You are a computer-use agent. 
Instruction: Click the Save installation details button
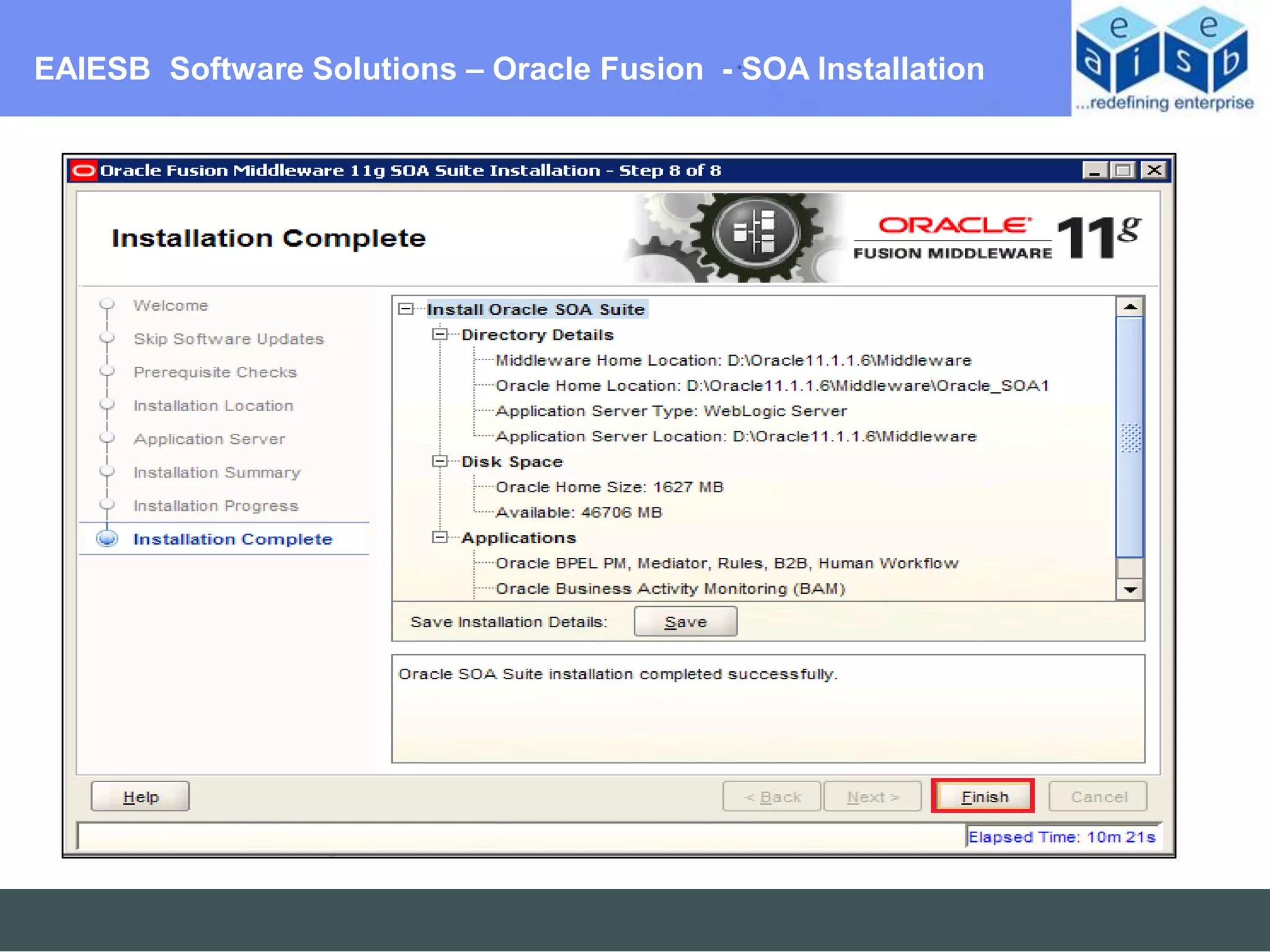click(x=685, y=622)
